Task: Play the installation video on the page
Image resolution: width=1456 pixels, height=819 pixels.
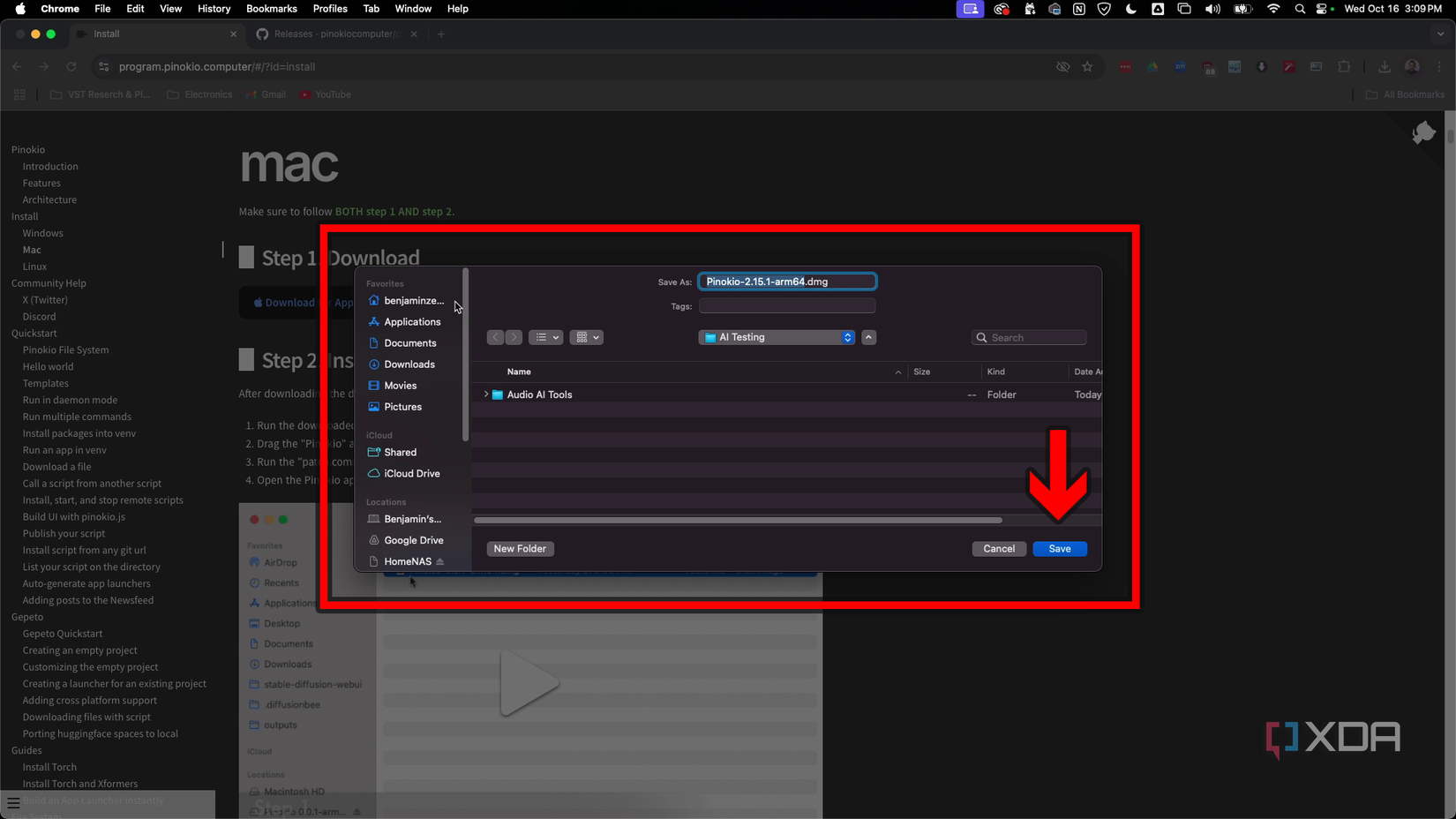Action: click(529, 683)
